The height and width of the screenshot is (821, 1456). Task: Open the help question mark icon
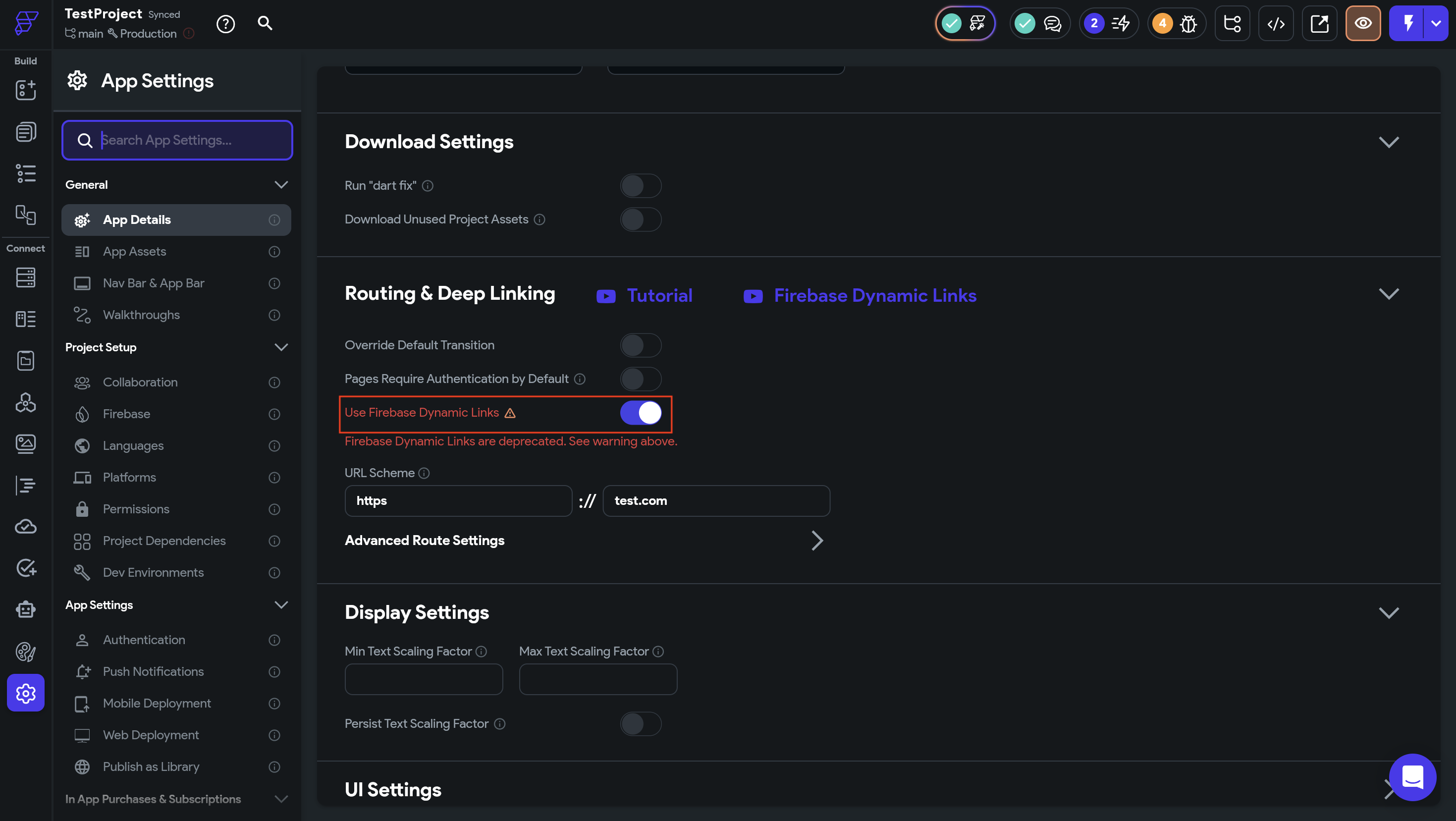tap(225, 24)
